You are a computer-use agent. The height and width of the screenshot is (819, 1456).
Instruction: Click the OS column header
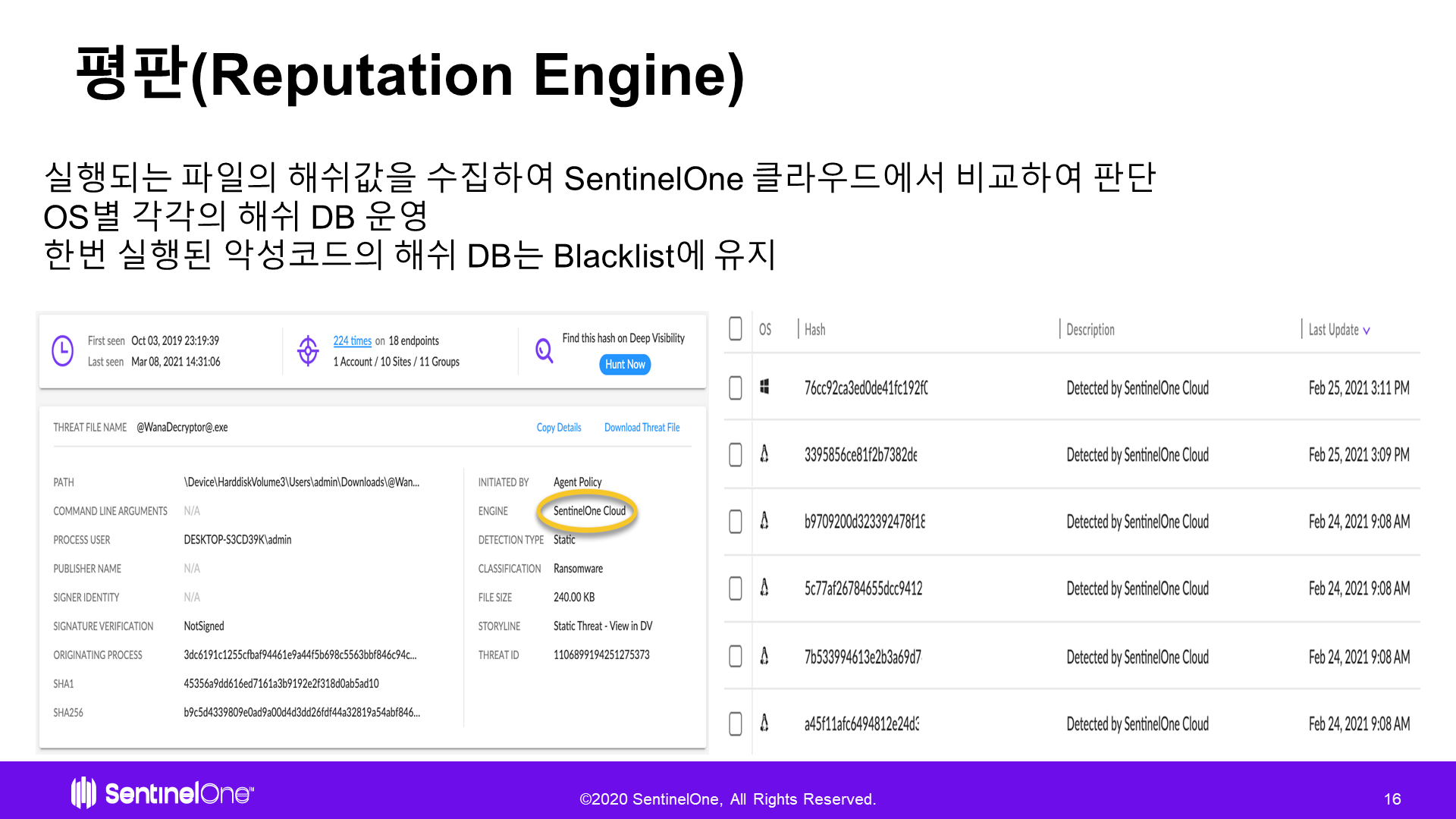pyautogui.click(x=764, y=330)
